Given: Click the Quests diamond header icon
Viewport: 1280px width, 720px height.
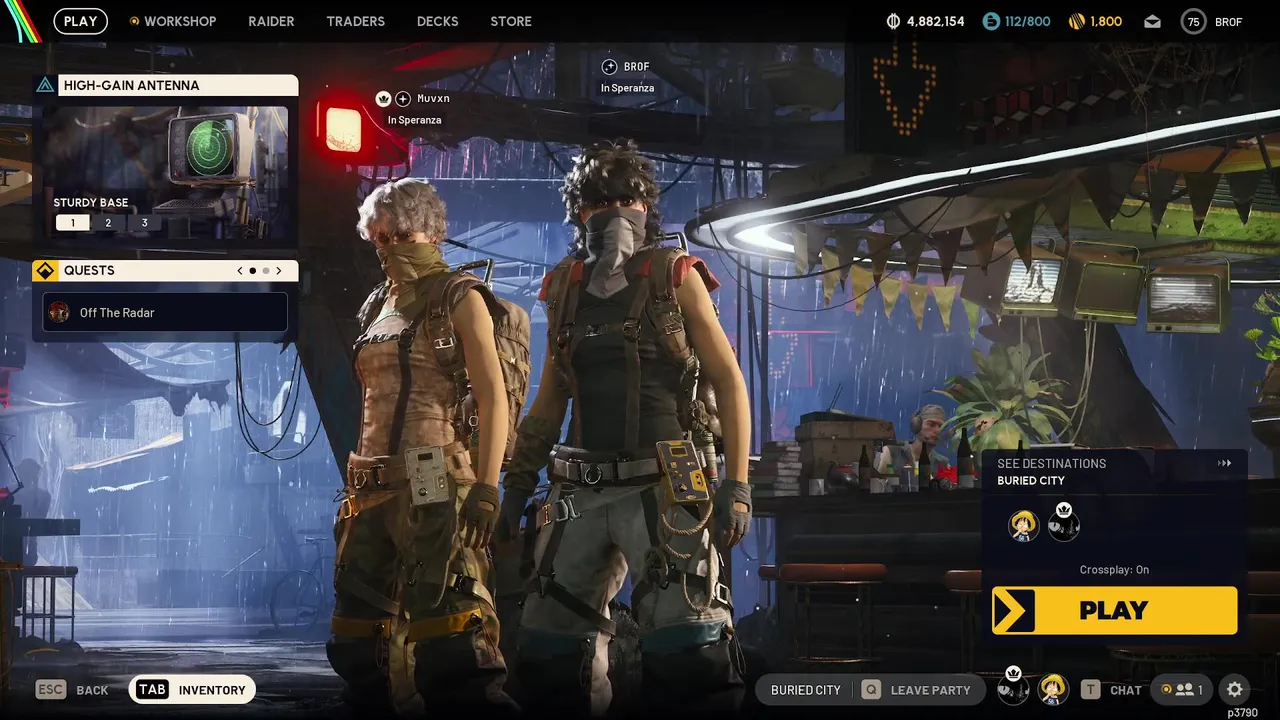Looking at the screenshot, I should click(45, 271).
